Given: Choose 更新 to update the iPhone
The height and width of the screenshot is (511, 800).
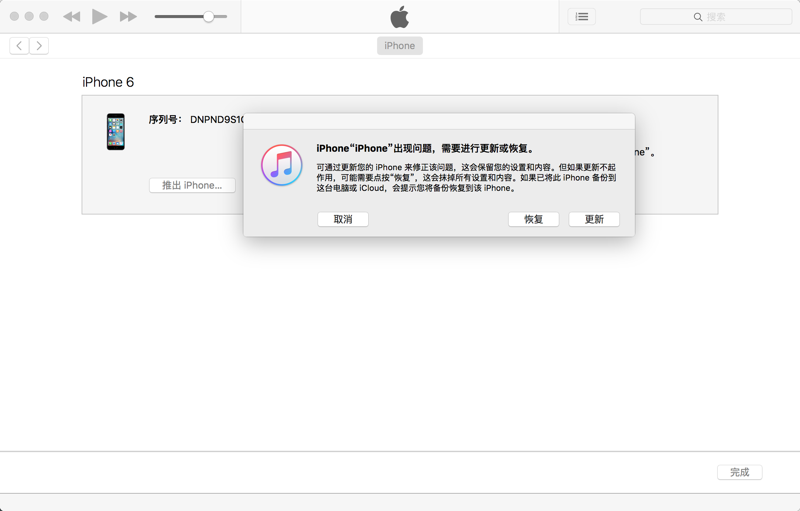Looking at the screenshot, I should click(x=594, y=219).
